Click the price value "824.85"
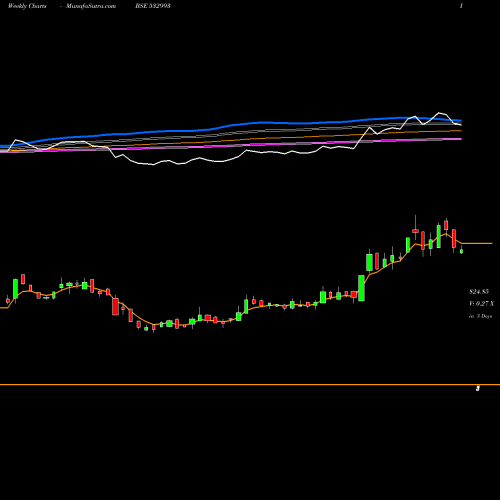 click(x=479, y=292)
